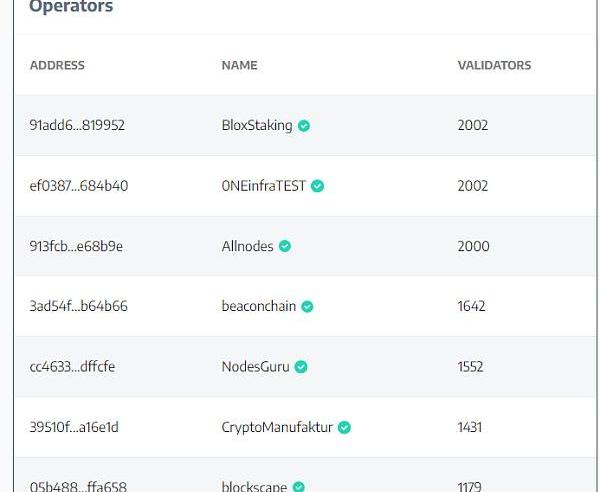
Task: Open operator address 913fcb...e68b9e
Action: tap(76, 246)
